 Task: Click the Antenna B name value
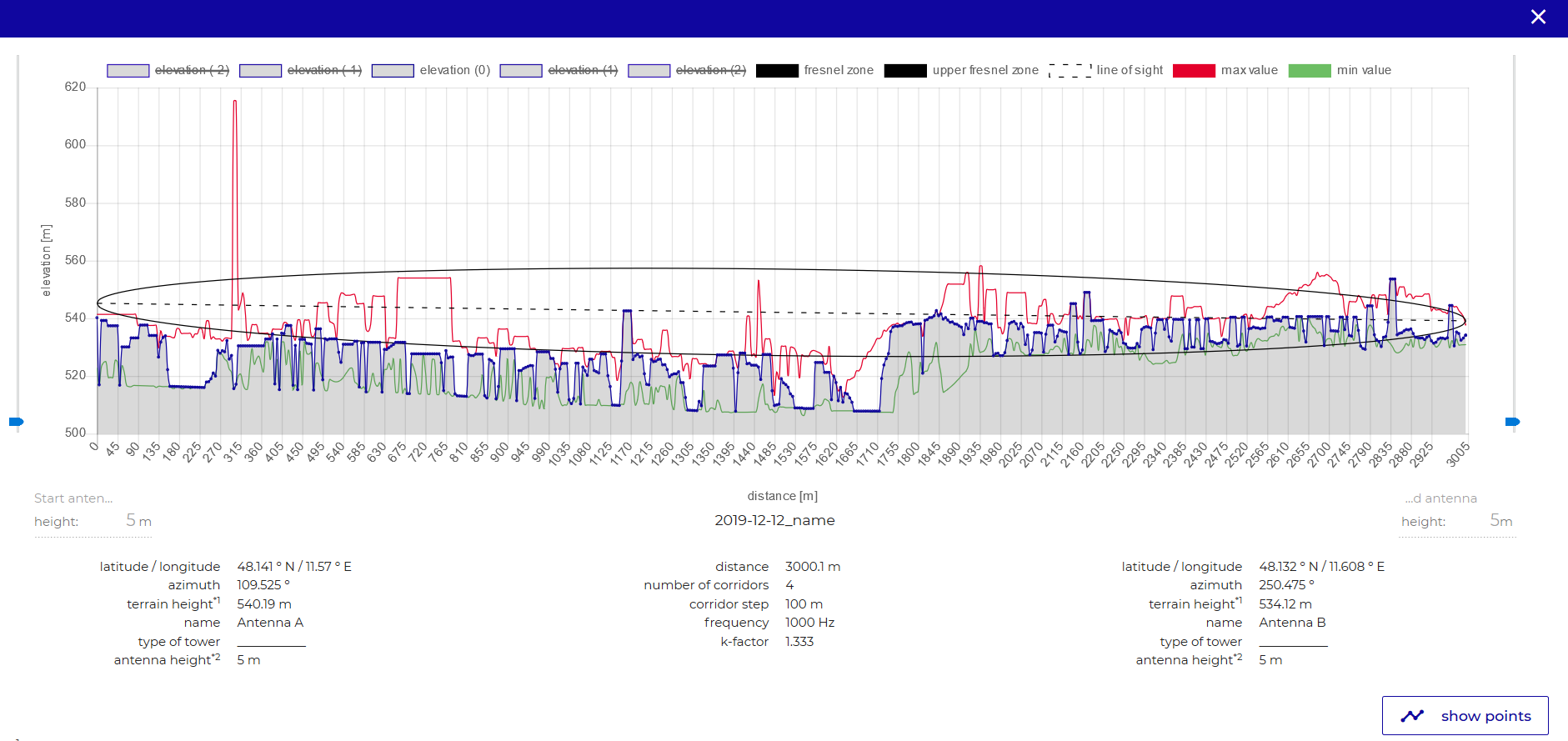tap(1292, 623)
